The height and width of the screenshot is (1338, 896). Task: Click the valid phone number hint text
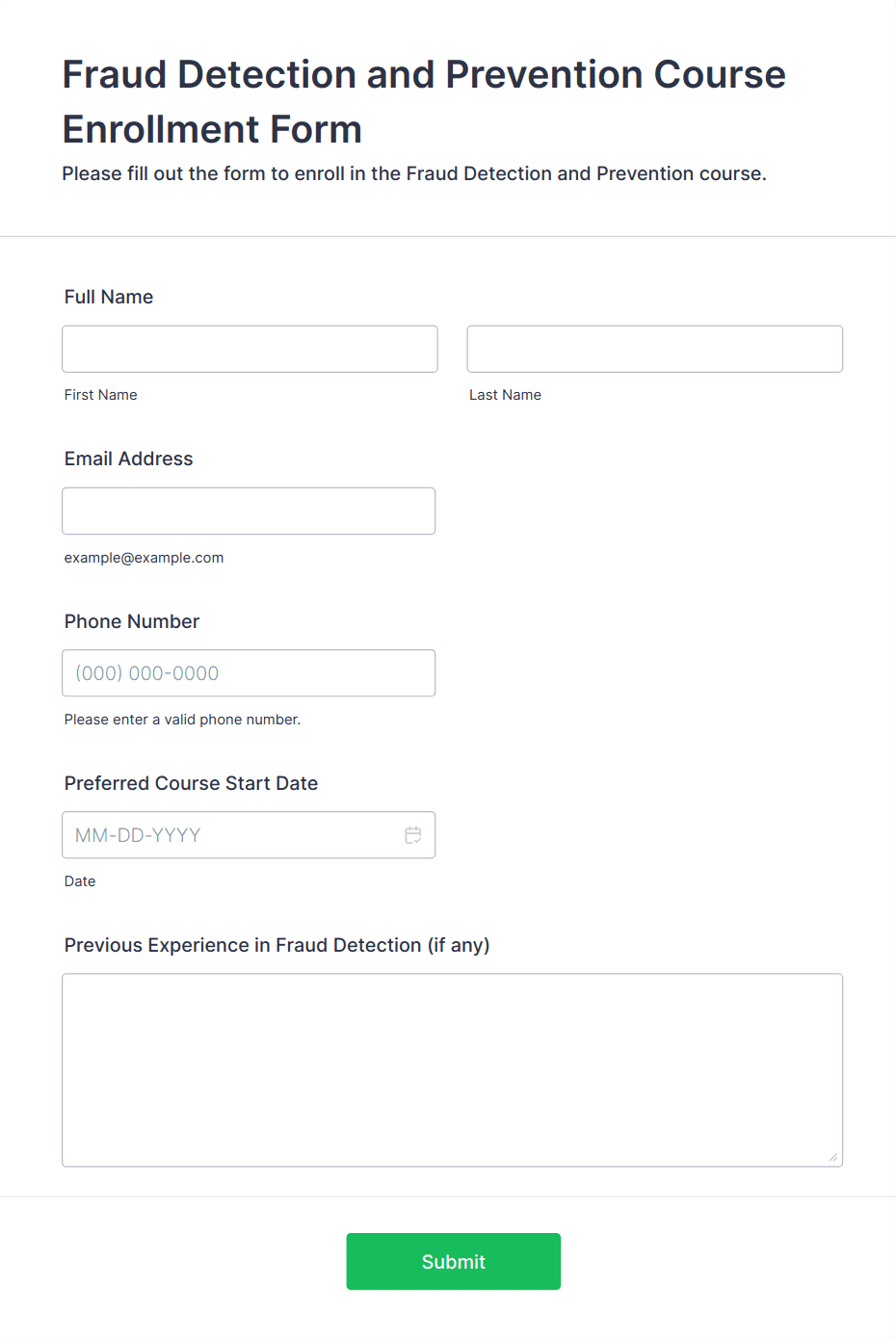point(183,720)
